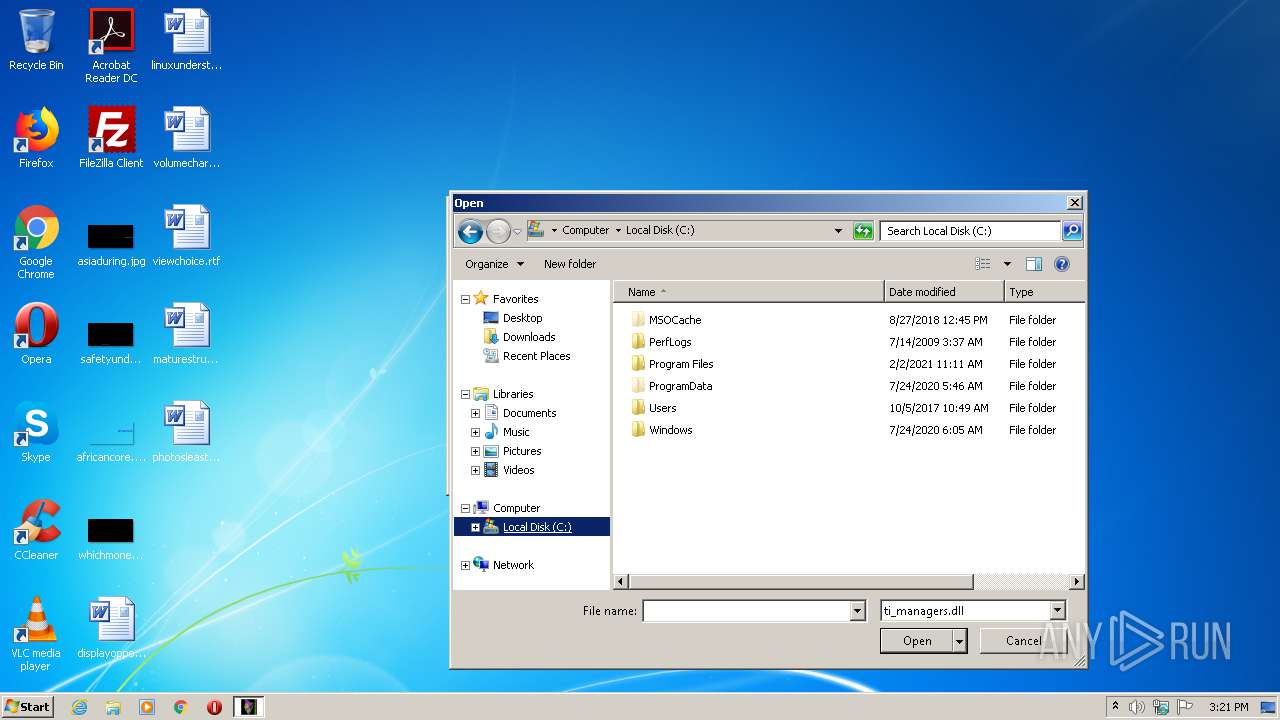Image resolution: width=1280 pixels, height=720 pixels.
Task: Click the search magnifier icon
Action: 1071,231
